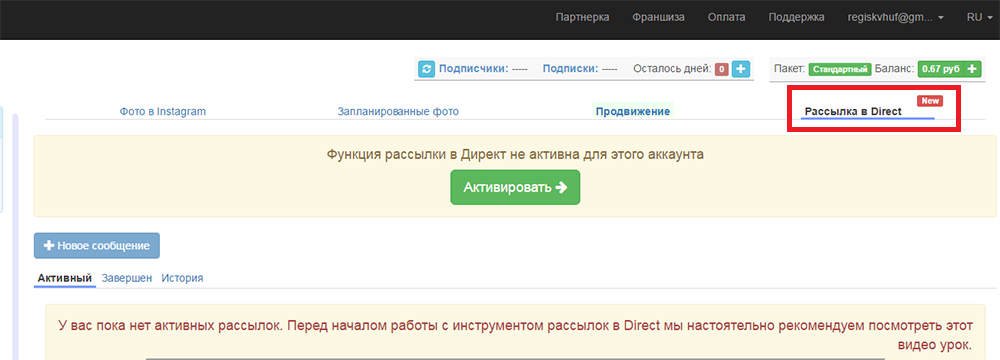Switch to the Запланированные фото tab
Screen dimensions: 1000x360
tap(398, 111)
